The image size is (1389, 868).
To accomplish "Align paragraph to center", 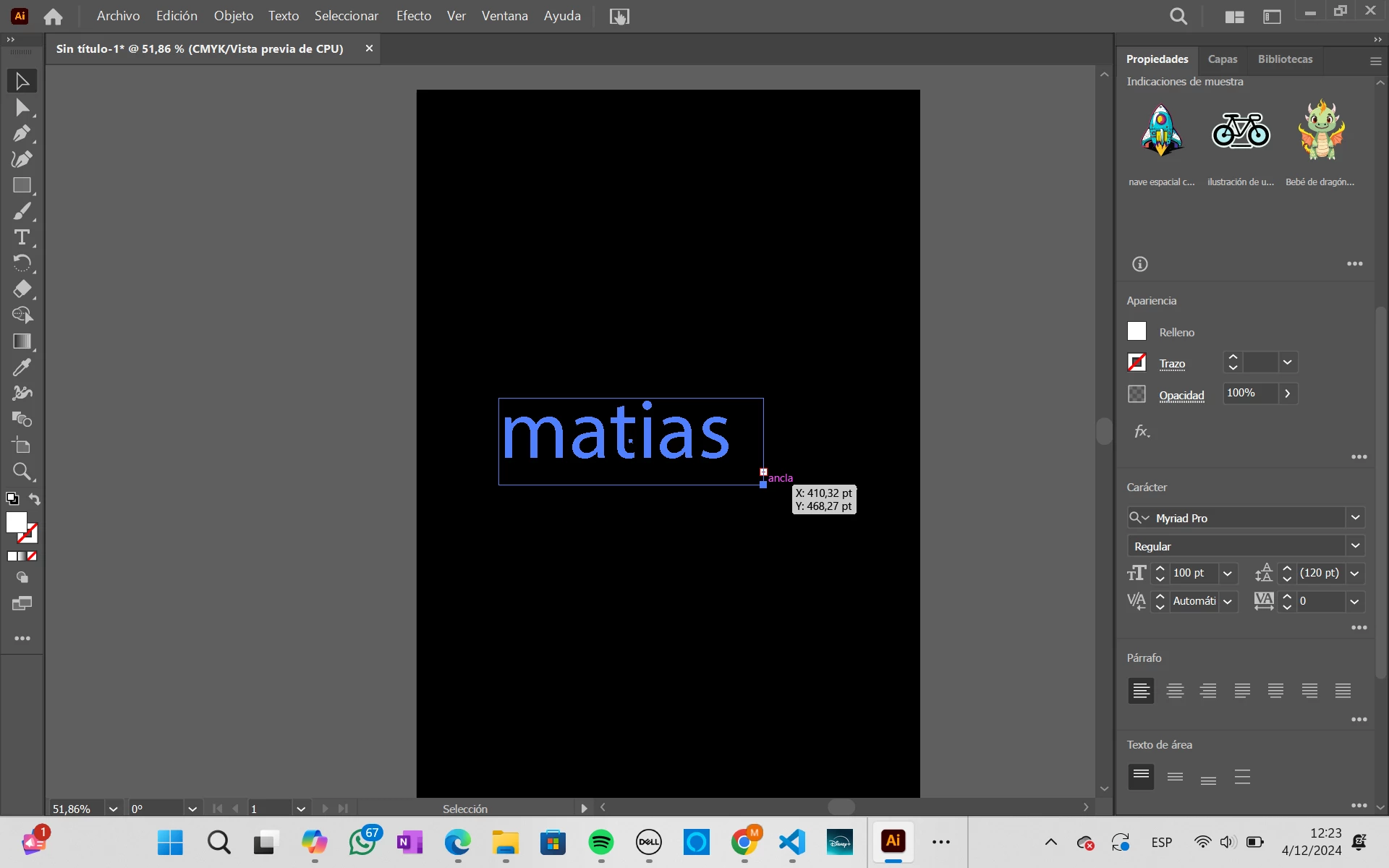I will pyautogui.click(x=1175, y=691).
